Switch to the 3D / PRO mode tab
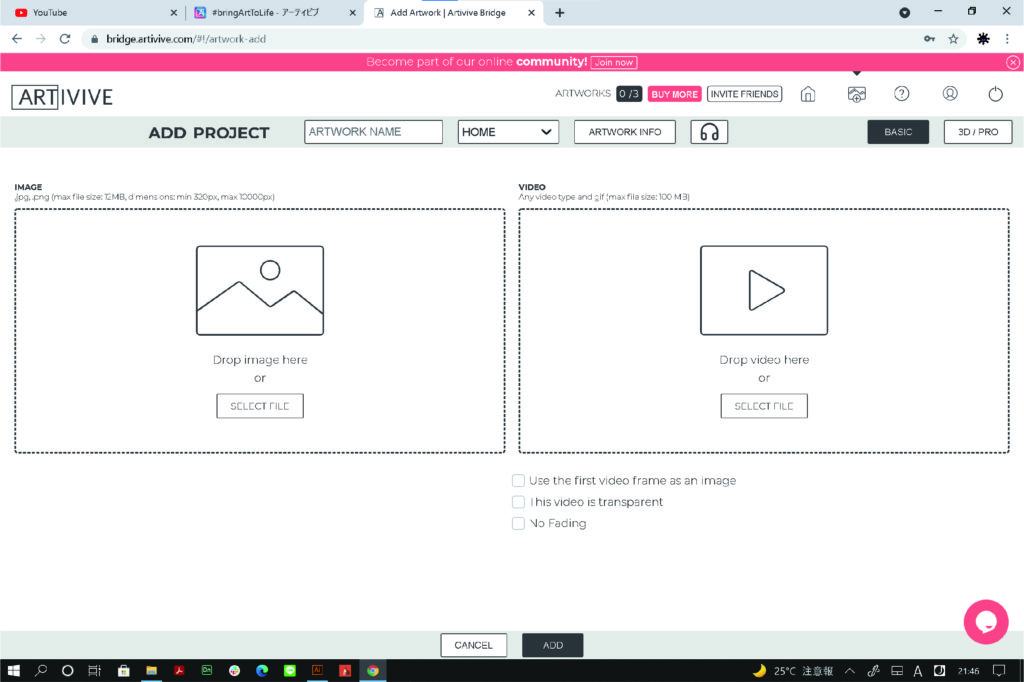Image resolution: width=1024 pixels, height=682 pixels. 977,132
